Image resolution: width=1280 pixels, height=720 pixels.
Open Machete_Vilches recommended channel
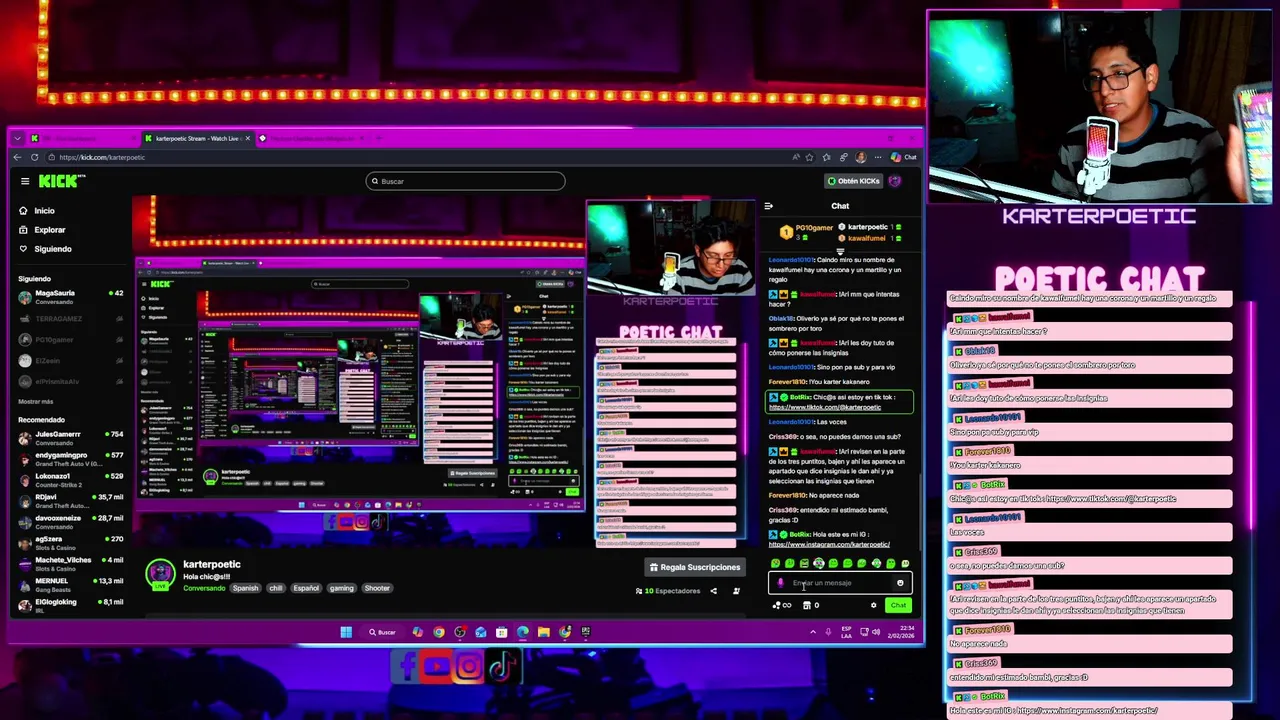70,564
